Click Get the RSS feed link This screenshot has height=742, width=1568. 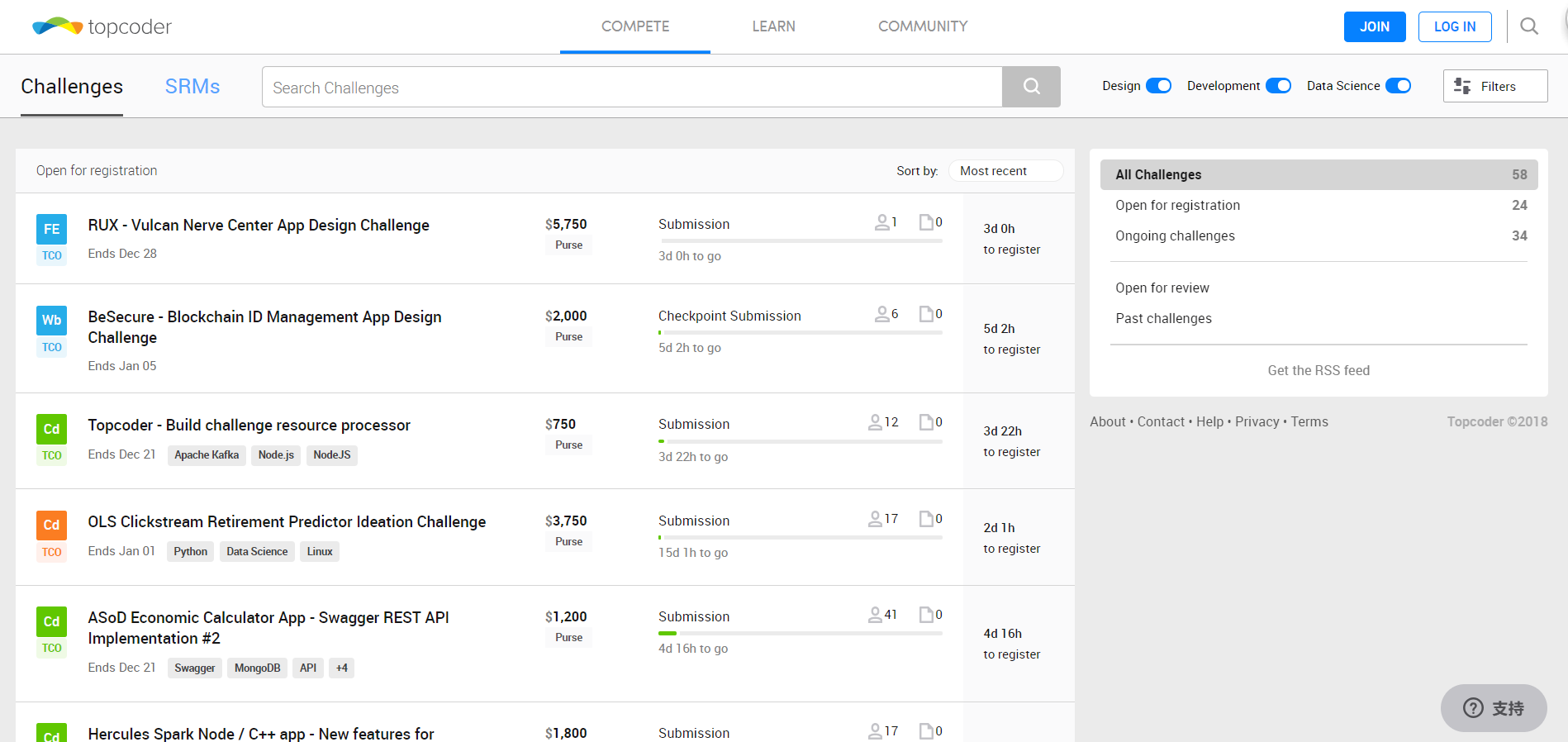1319,370
